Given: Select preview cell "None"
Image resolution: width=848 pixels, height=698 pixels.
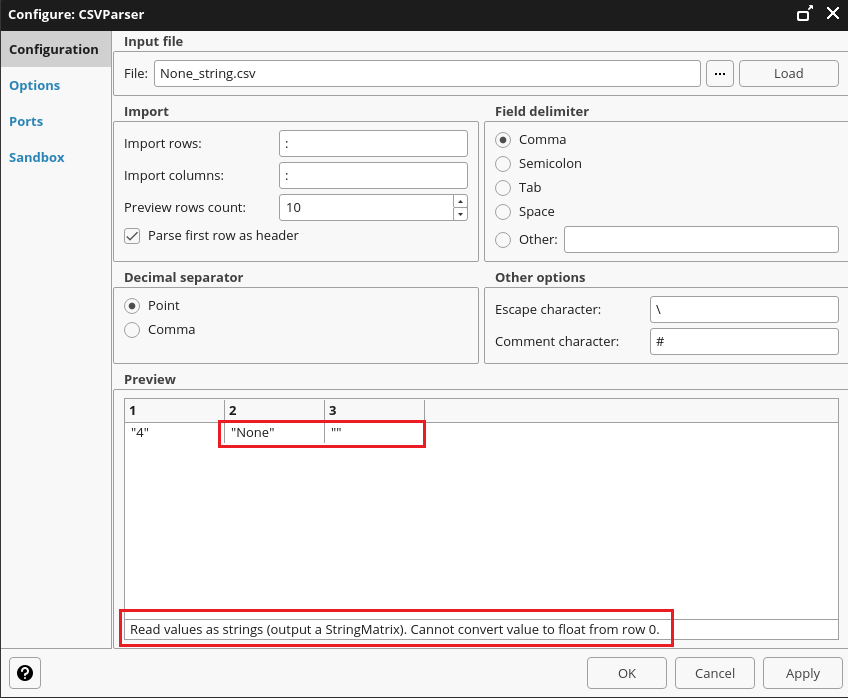Looking at the screenshot, I should 274,433.
